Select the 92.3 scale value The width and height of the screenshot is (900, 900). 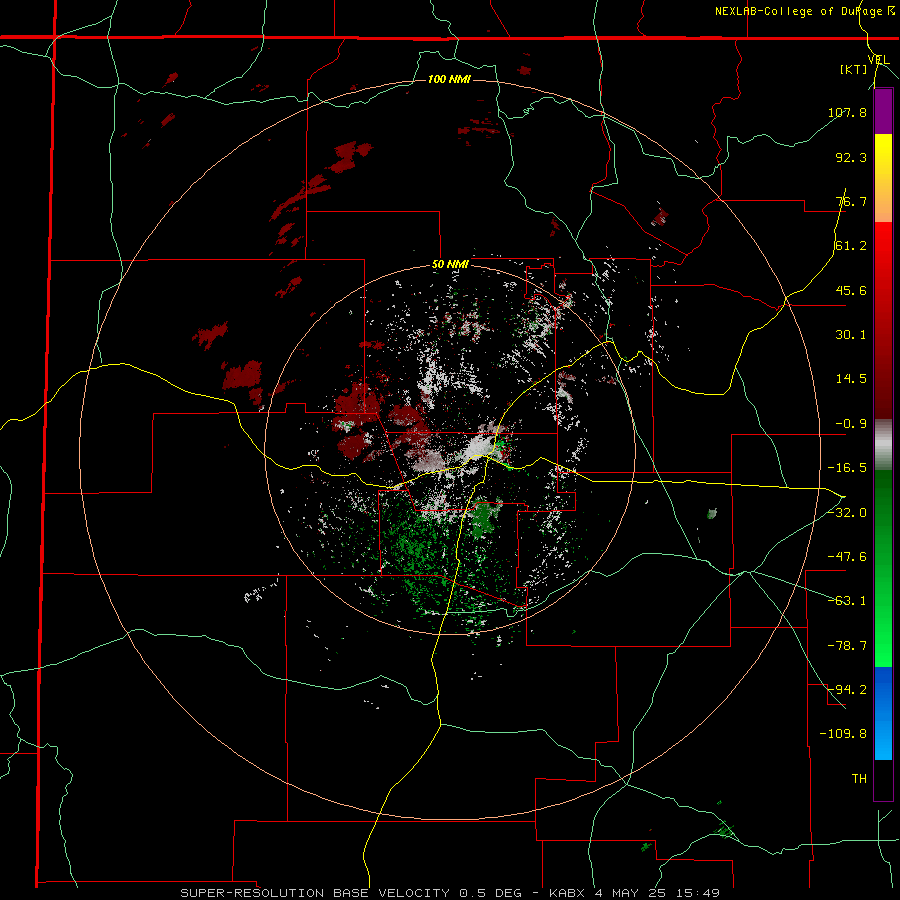(851, 157)
